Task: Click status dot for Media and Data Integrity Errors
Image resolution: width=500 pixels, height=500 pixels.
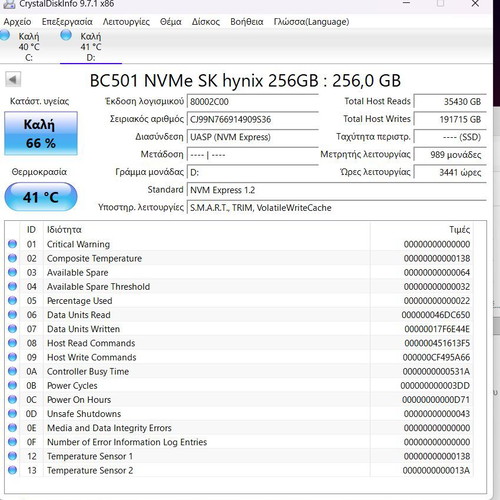Action: [12, 428]
